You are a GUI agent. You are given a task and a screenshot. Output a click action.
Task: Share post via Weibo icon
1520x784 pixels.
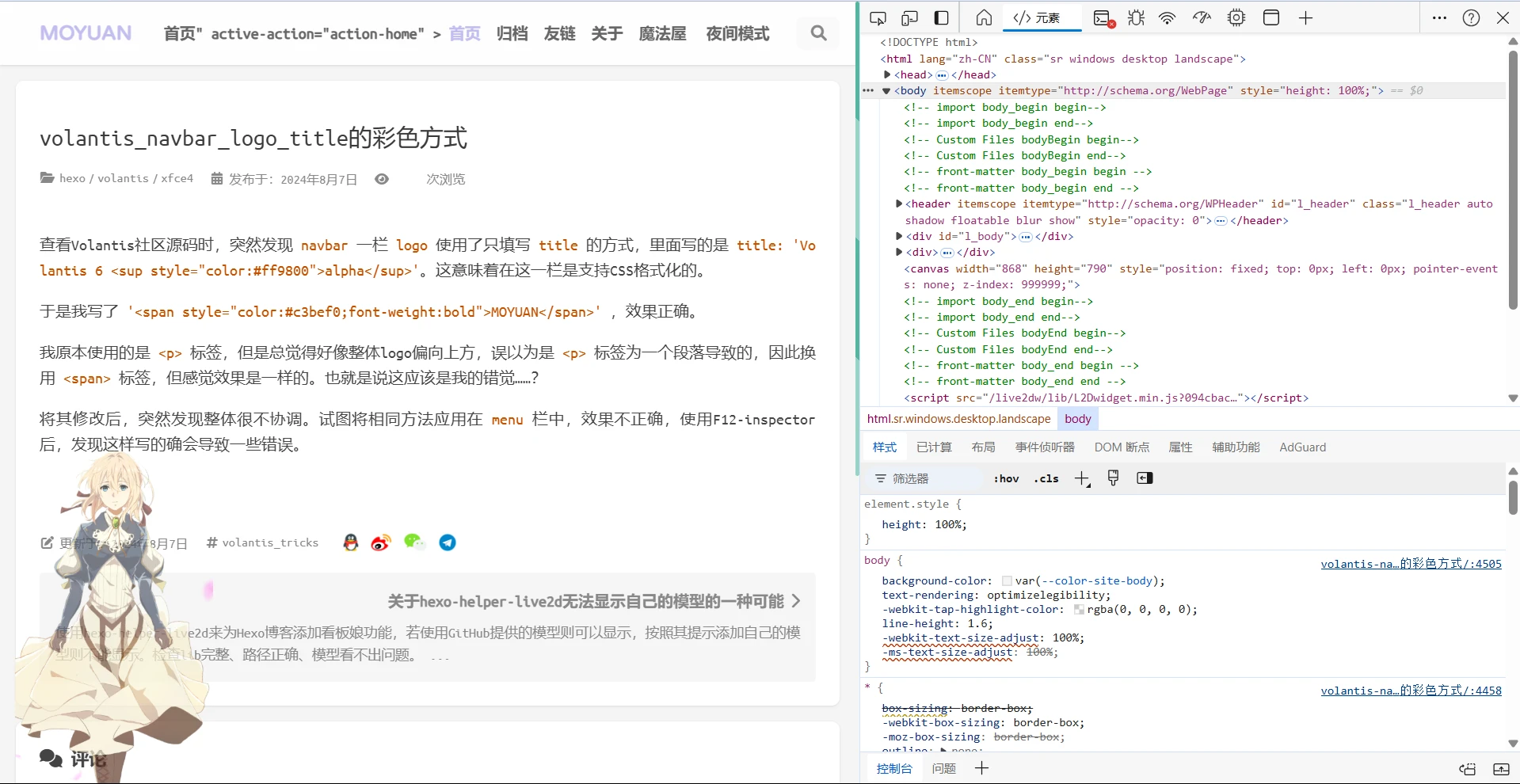pos(381,542)
